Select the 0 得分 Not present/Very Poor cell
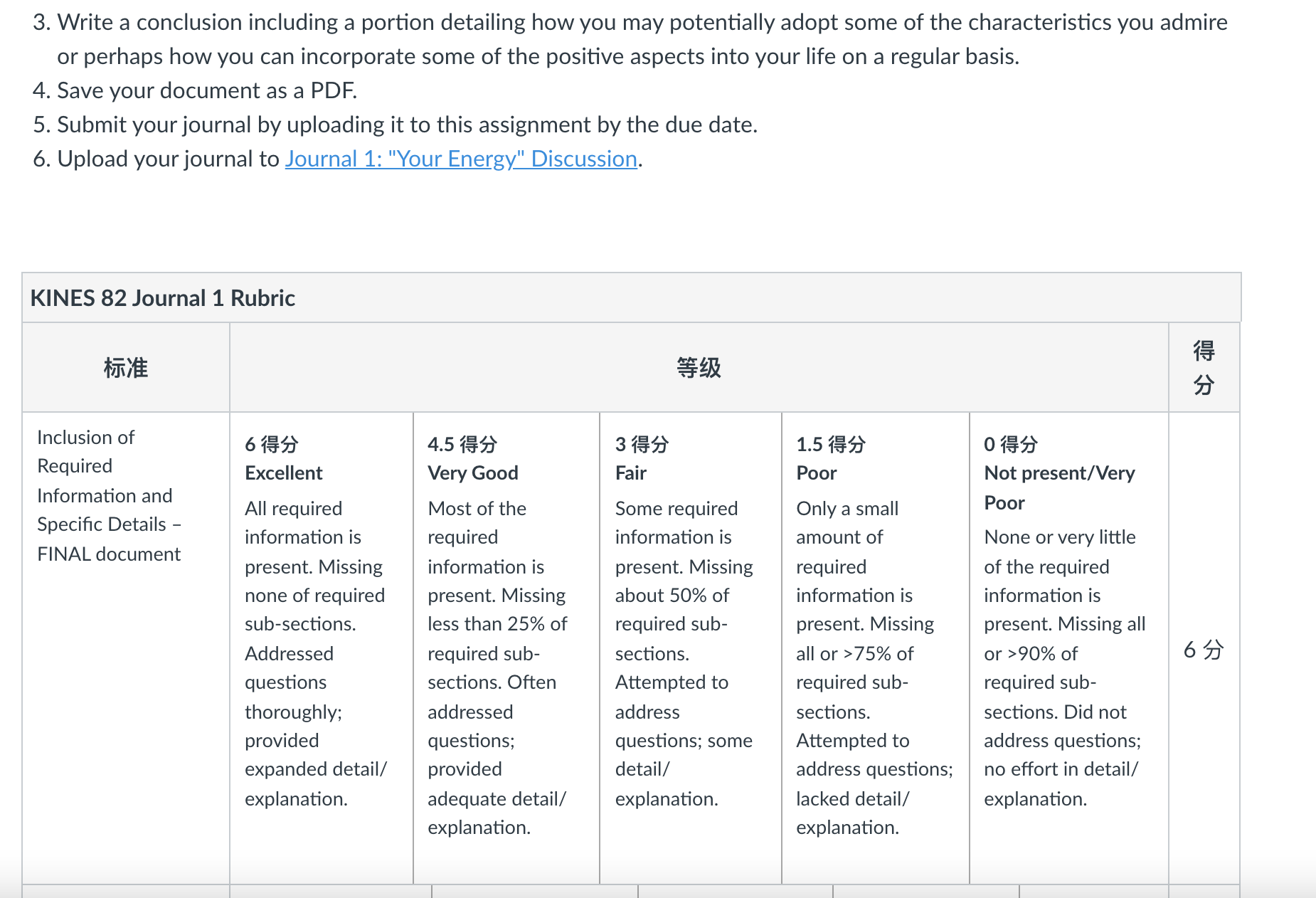1316x898 pixels. 1069,648
